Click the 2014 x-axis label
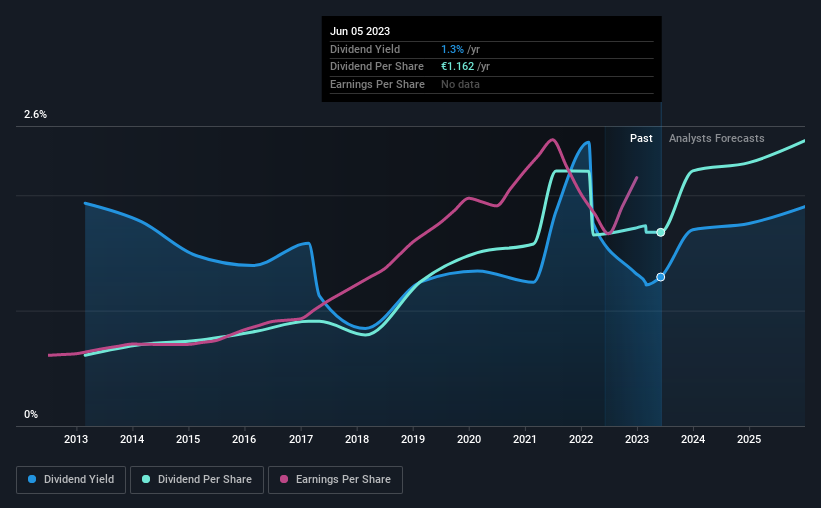The image size is (821, 508). click(132, 439)
